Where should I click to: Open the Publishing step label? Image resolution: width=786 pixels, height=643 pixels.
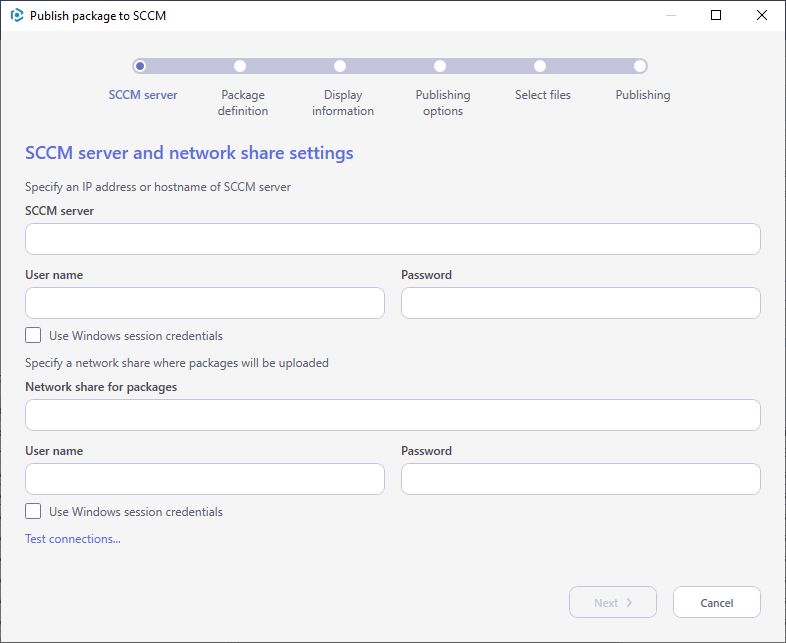[643, 95]
